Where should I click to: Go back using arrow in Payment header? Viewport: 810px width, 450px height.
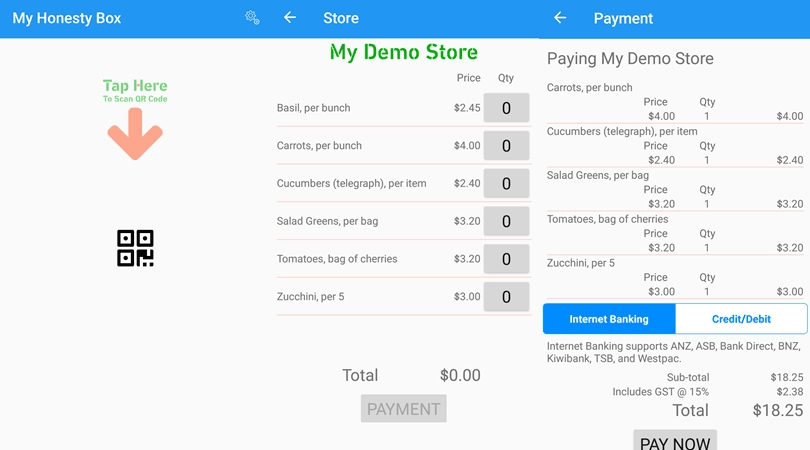(560, 18)
